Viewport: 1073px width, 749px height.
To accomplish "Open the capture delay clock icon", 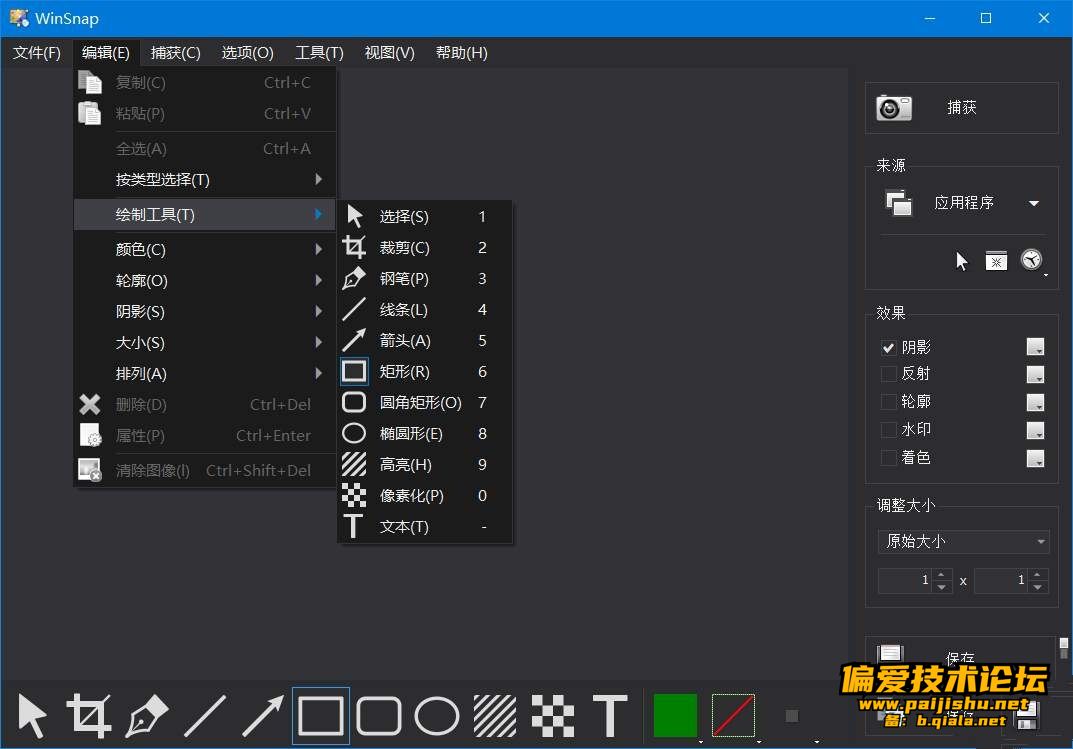I will click(x=1031, y=260).
